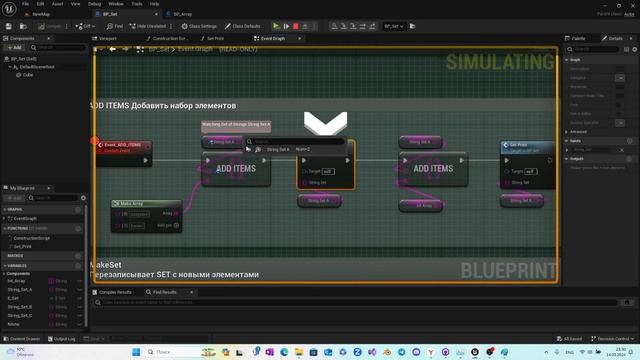Toggle visibility eye for E_Set variable
640x360 pixels.
[x=79, y=298]
